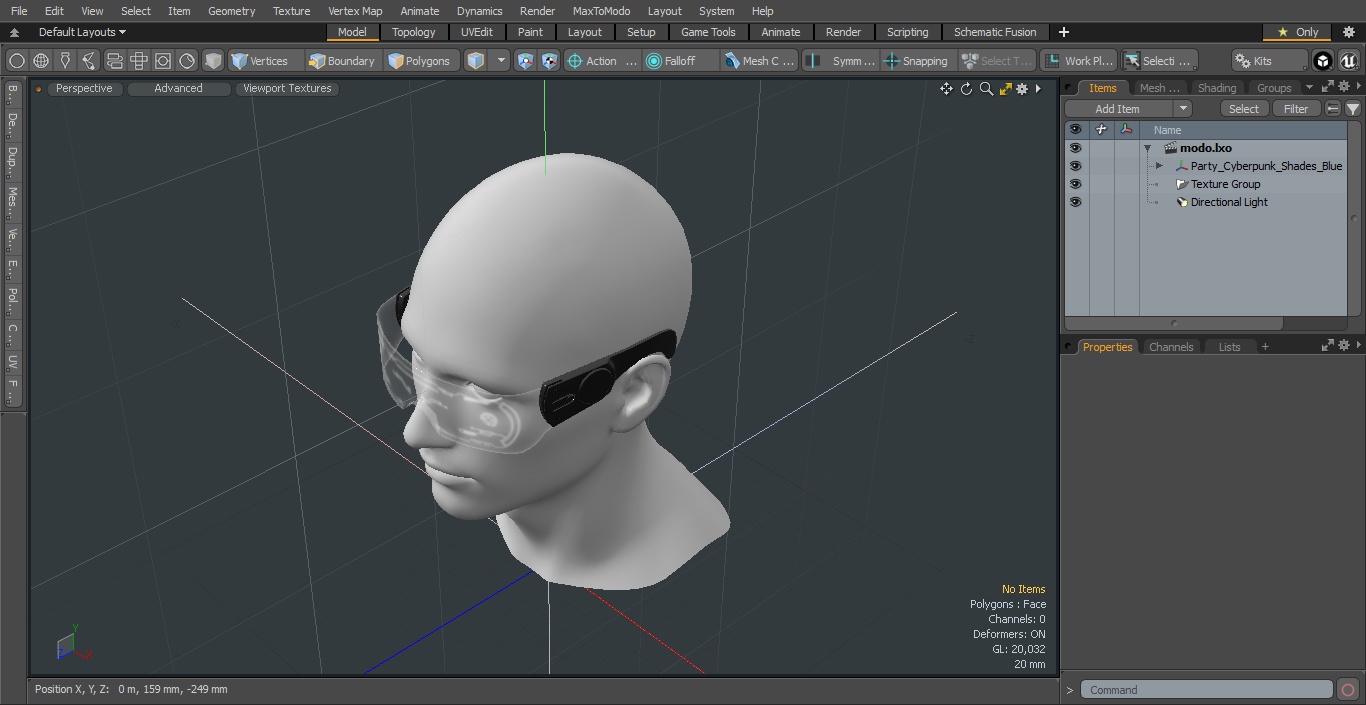Viewport: 1366px width, 705px height.
Task: Select the pen tool icon in toolbar
Action: [x=65, y=61]
